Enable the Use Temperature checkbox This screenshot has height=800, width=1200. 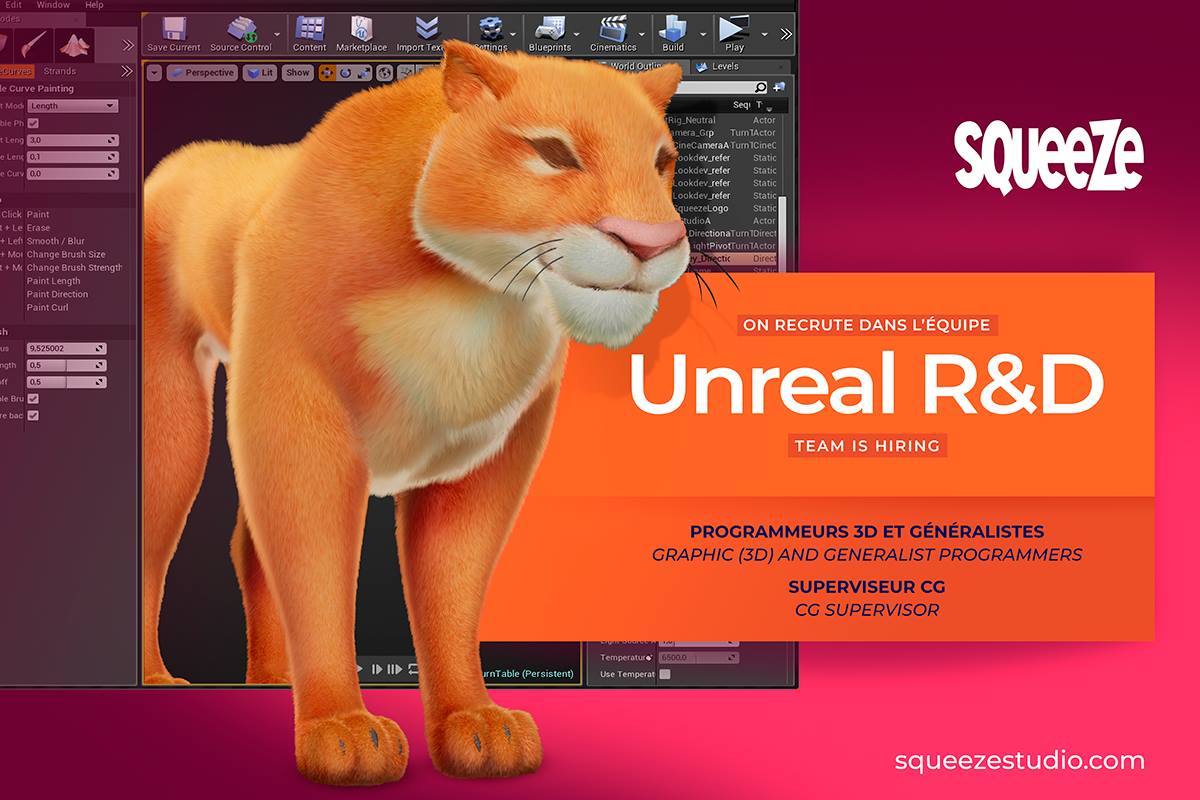664,674
